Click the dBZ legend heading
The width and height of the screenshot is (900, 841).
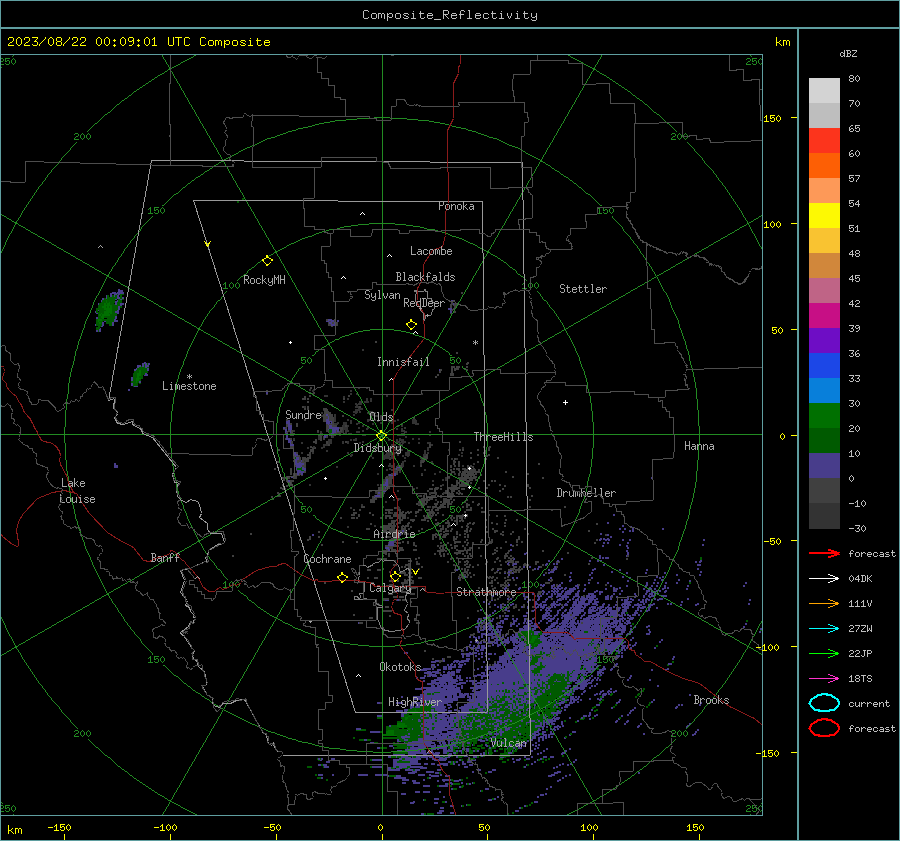(x=848, y=53)
